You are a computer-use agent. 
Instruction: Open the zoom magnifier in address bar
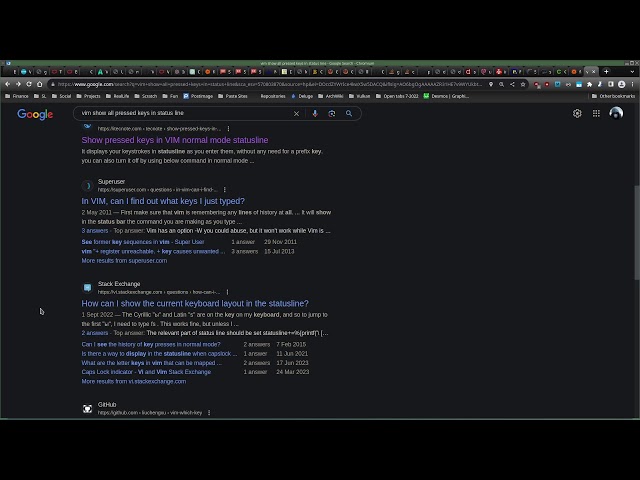point(502,84)
